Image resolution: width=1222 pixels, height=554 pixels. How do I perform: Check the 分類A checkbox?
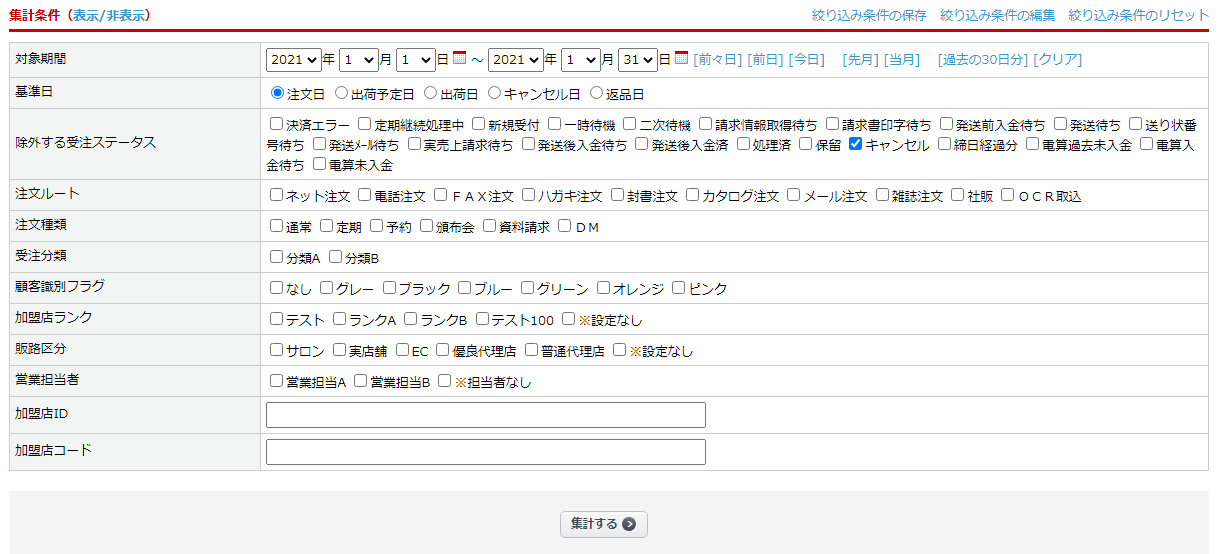tap(277, 257)
